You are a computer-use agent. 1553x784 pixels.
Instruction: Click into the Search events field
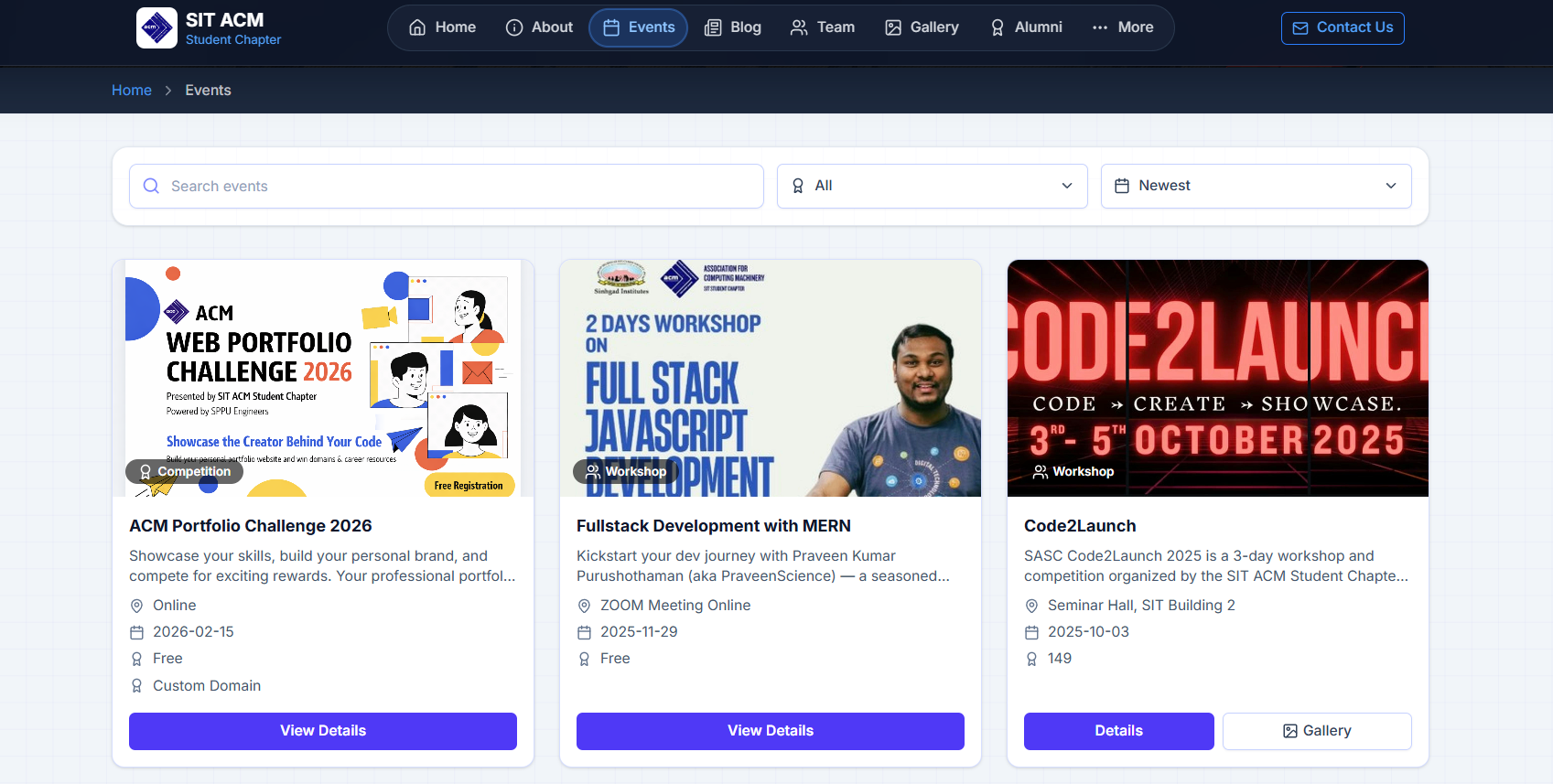coord(447,186)
